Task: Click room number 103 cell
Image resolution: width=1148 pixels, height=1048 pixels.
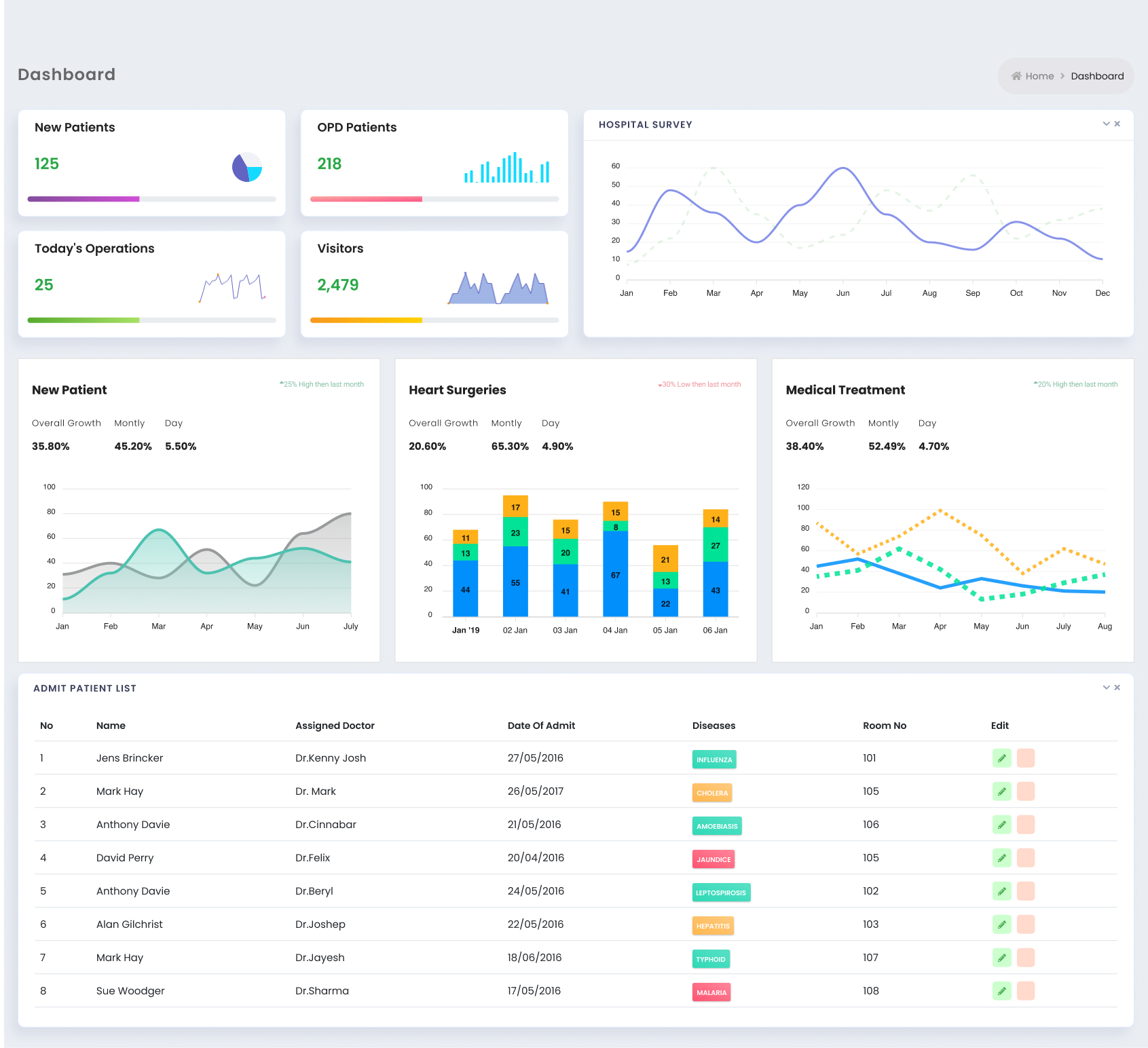Action: [870, 924]
